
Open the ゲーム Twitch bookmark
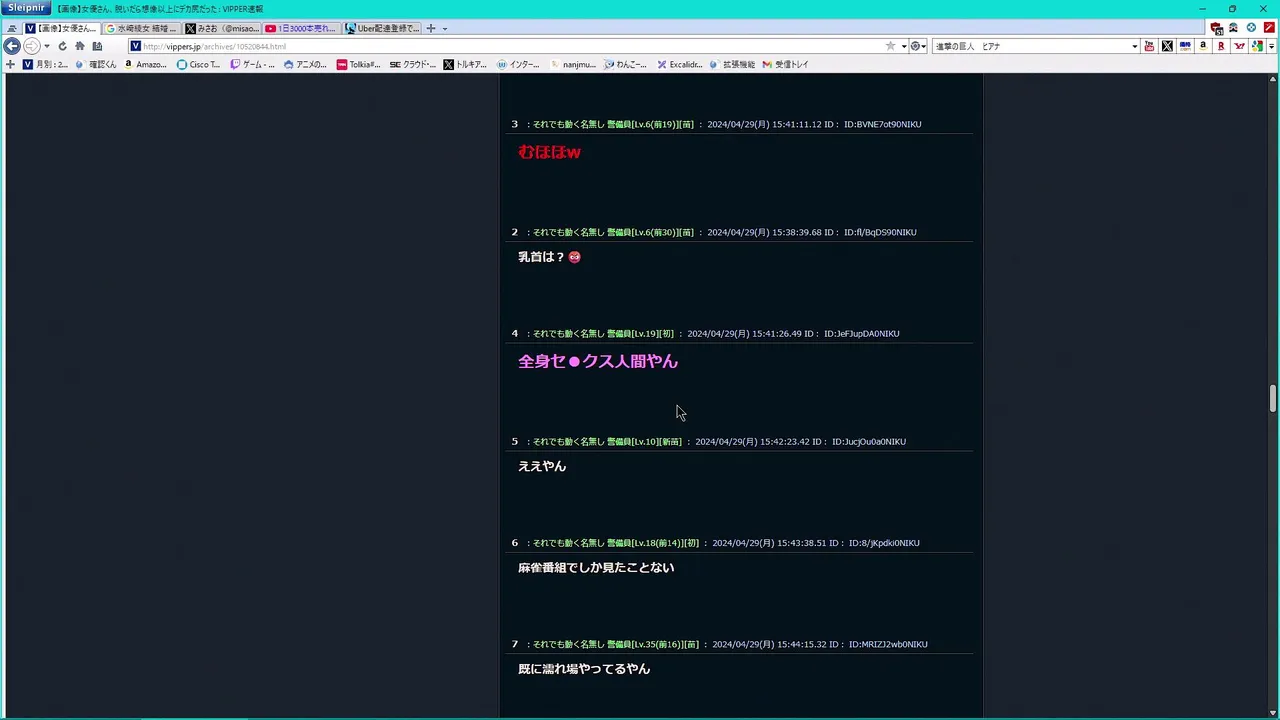pyautogui.click(x=252, y=64)
